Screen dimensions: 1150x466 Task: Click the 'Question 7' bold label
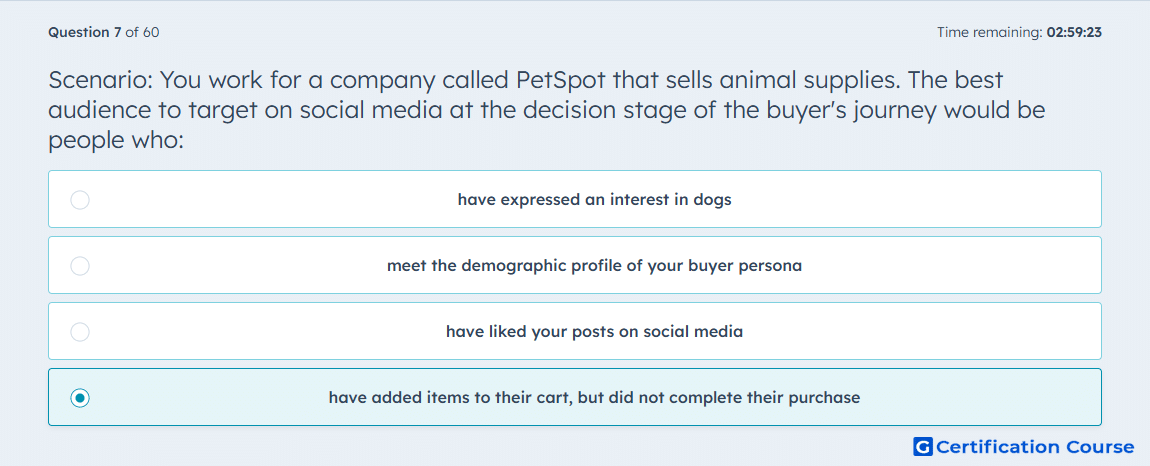(x=85, y=32)
